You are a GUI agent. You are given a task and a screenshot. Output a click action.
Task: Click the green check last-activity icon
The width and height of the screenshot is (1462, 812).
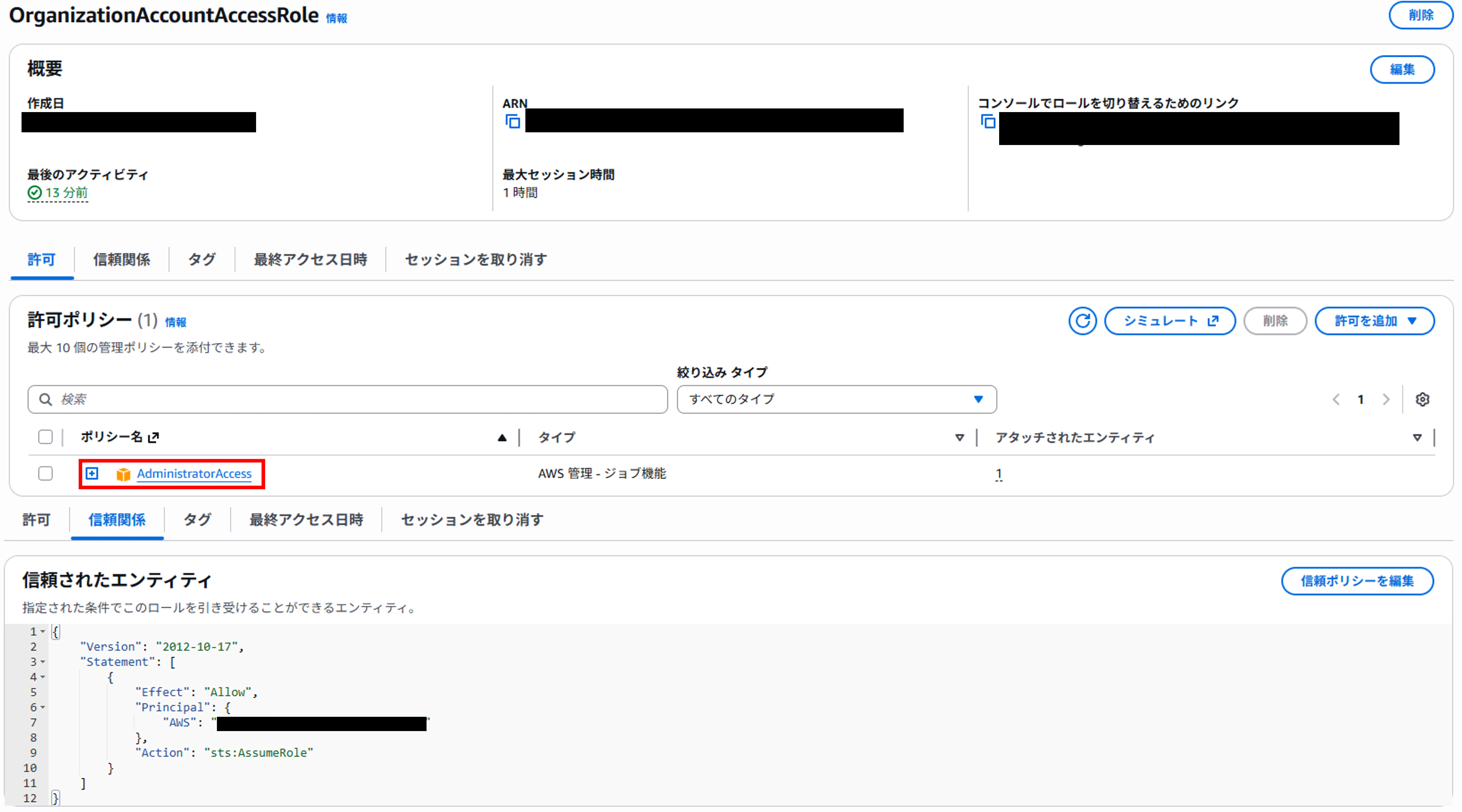click(x=35, y=193)
